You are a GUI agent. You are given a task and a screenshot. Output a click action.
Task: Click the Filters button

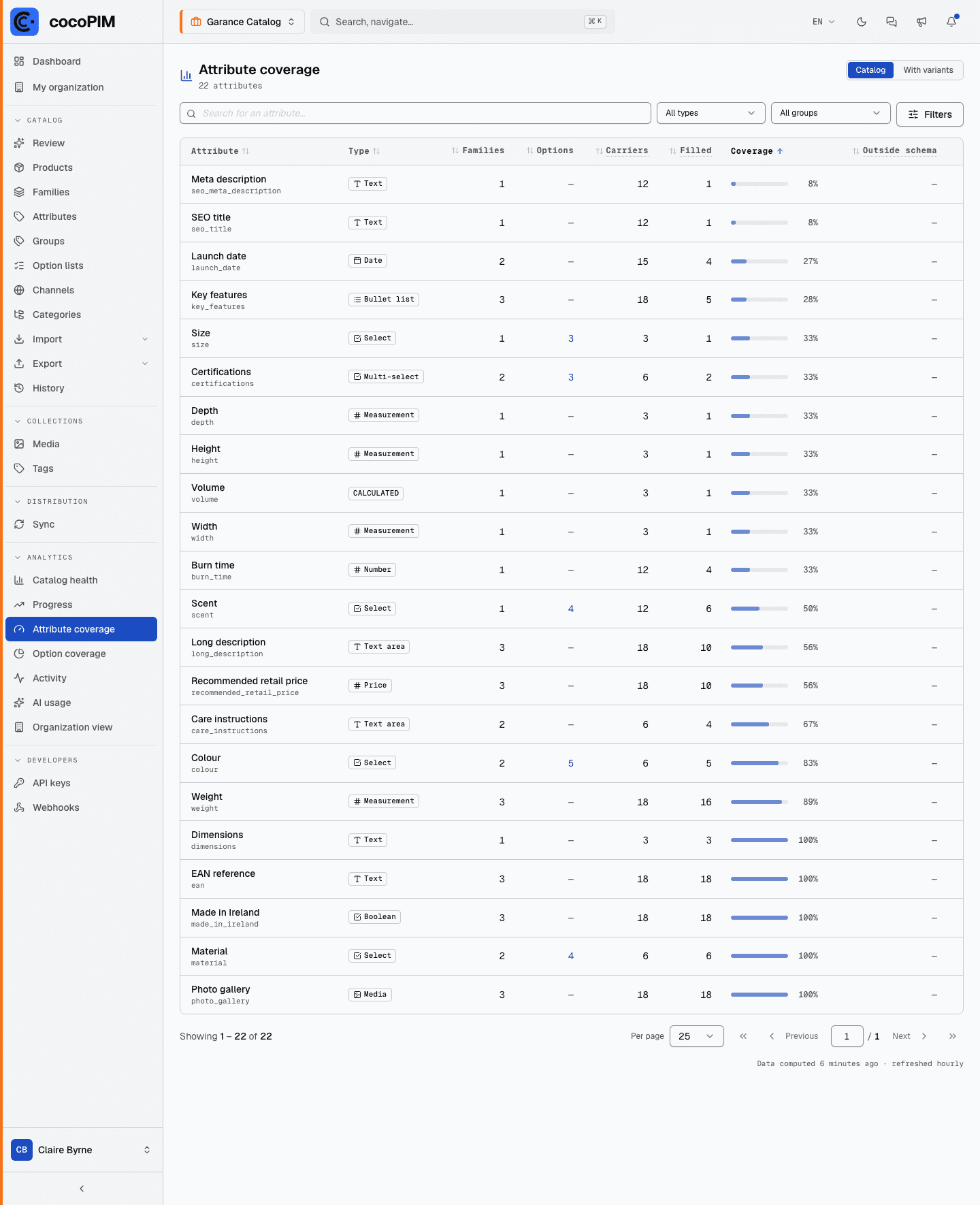[930, 114]
